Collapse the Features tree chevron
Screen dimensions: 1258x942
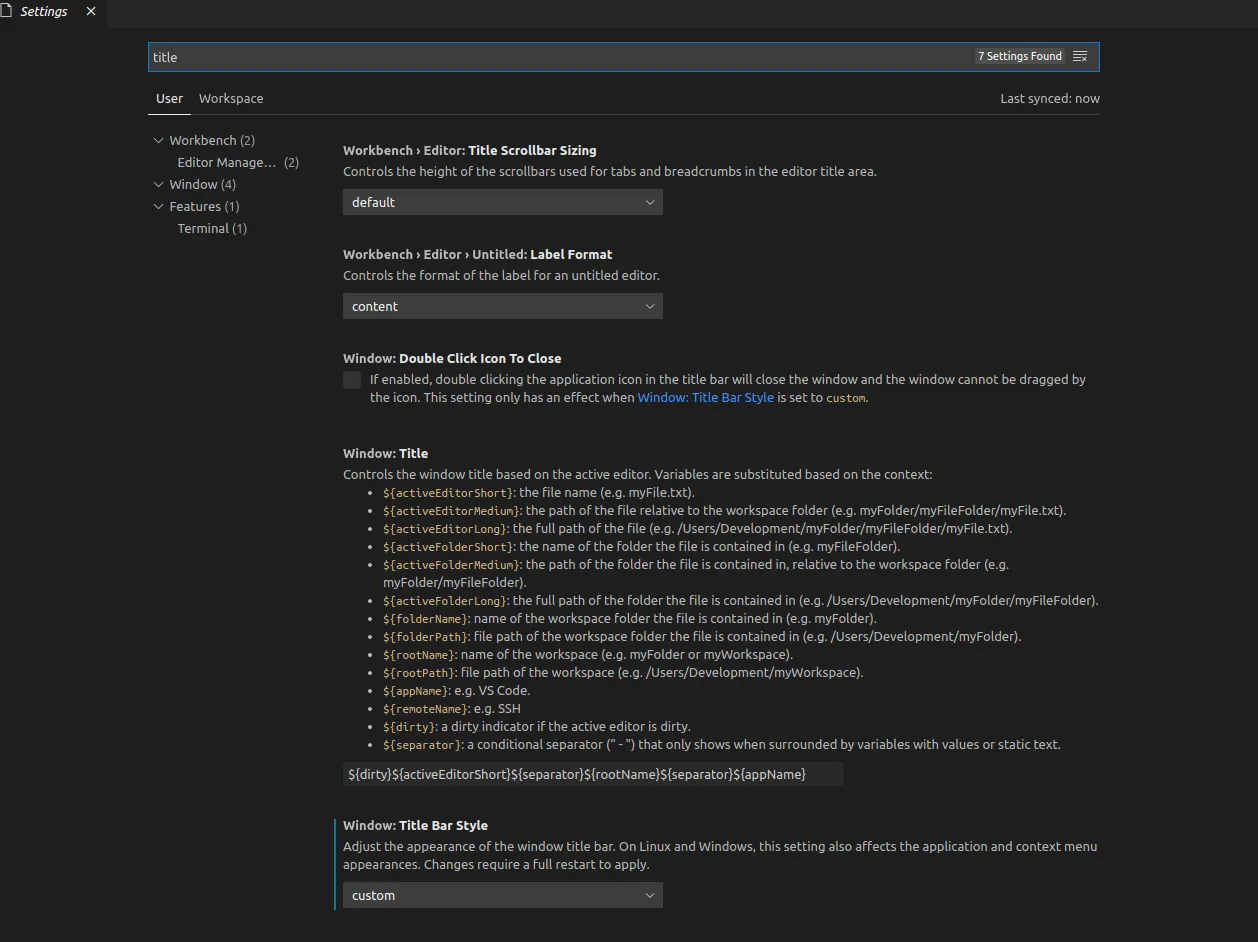[x=158, y=207]
